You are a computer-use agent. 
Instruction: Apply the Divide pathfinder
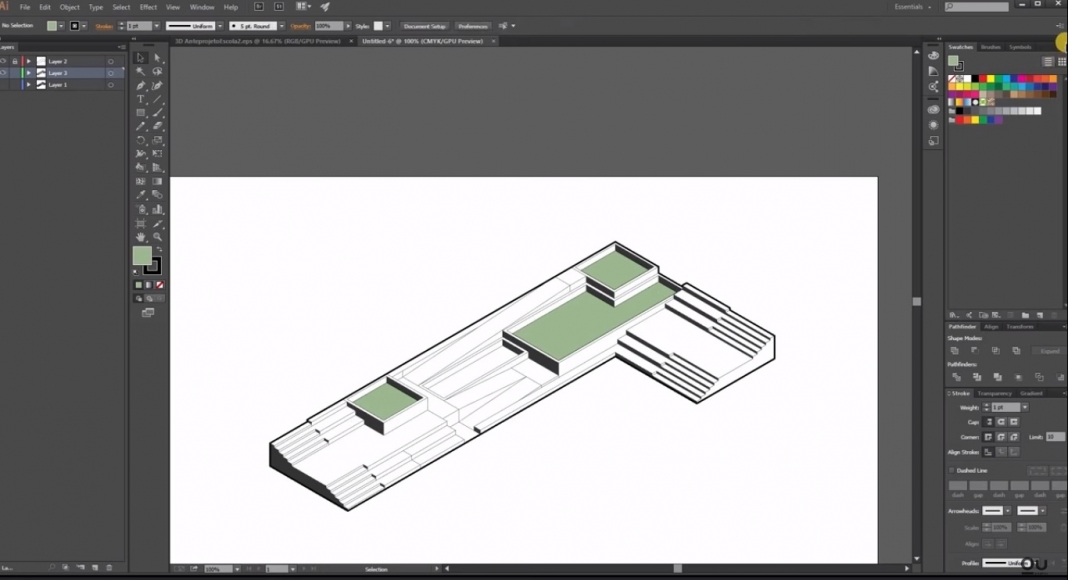pyautogui.click(x=957, y=378)
